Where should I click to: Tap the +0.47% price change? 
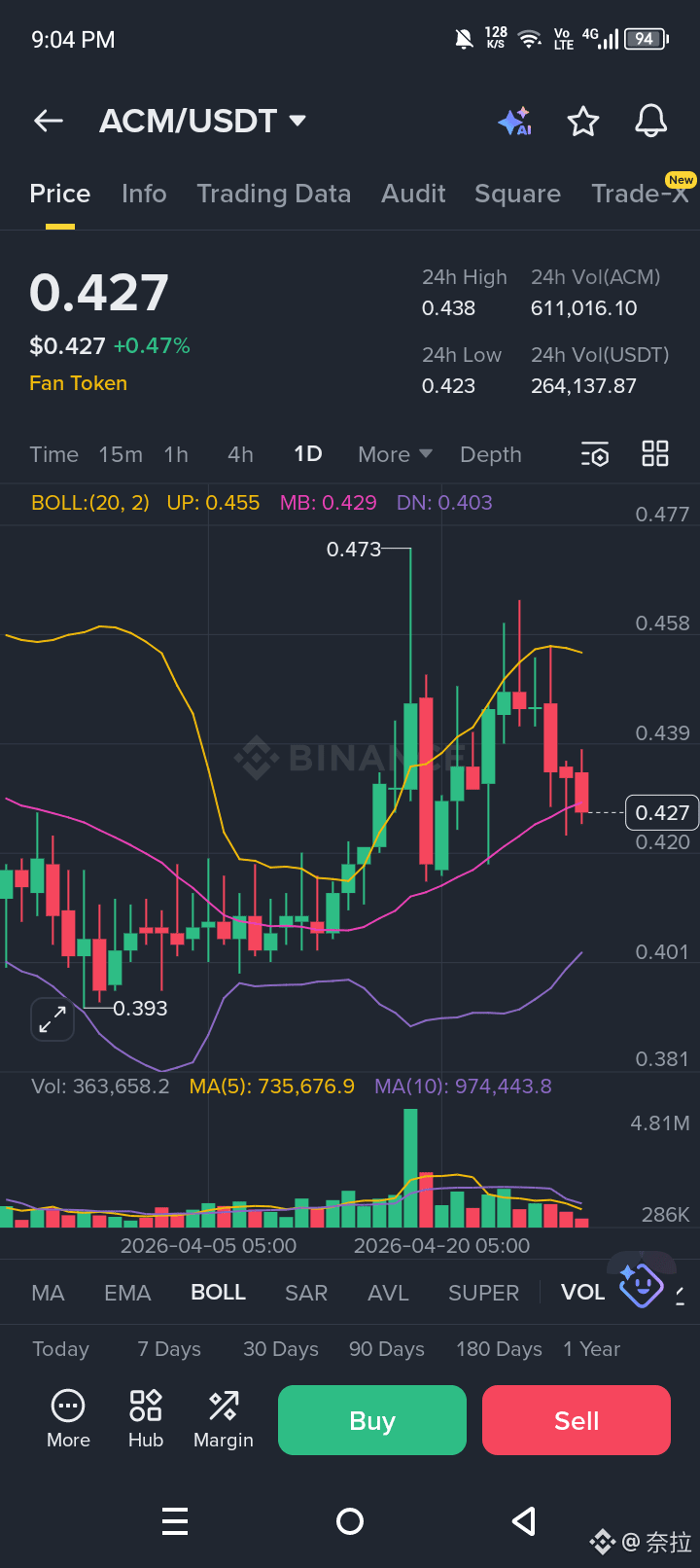point(152,345)
